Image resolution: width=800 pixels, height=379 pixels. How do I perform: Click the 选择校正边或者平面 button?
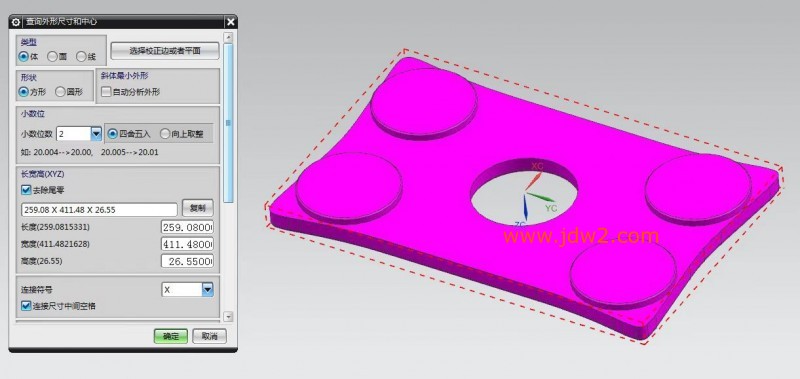click(x=165, y=51)
